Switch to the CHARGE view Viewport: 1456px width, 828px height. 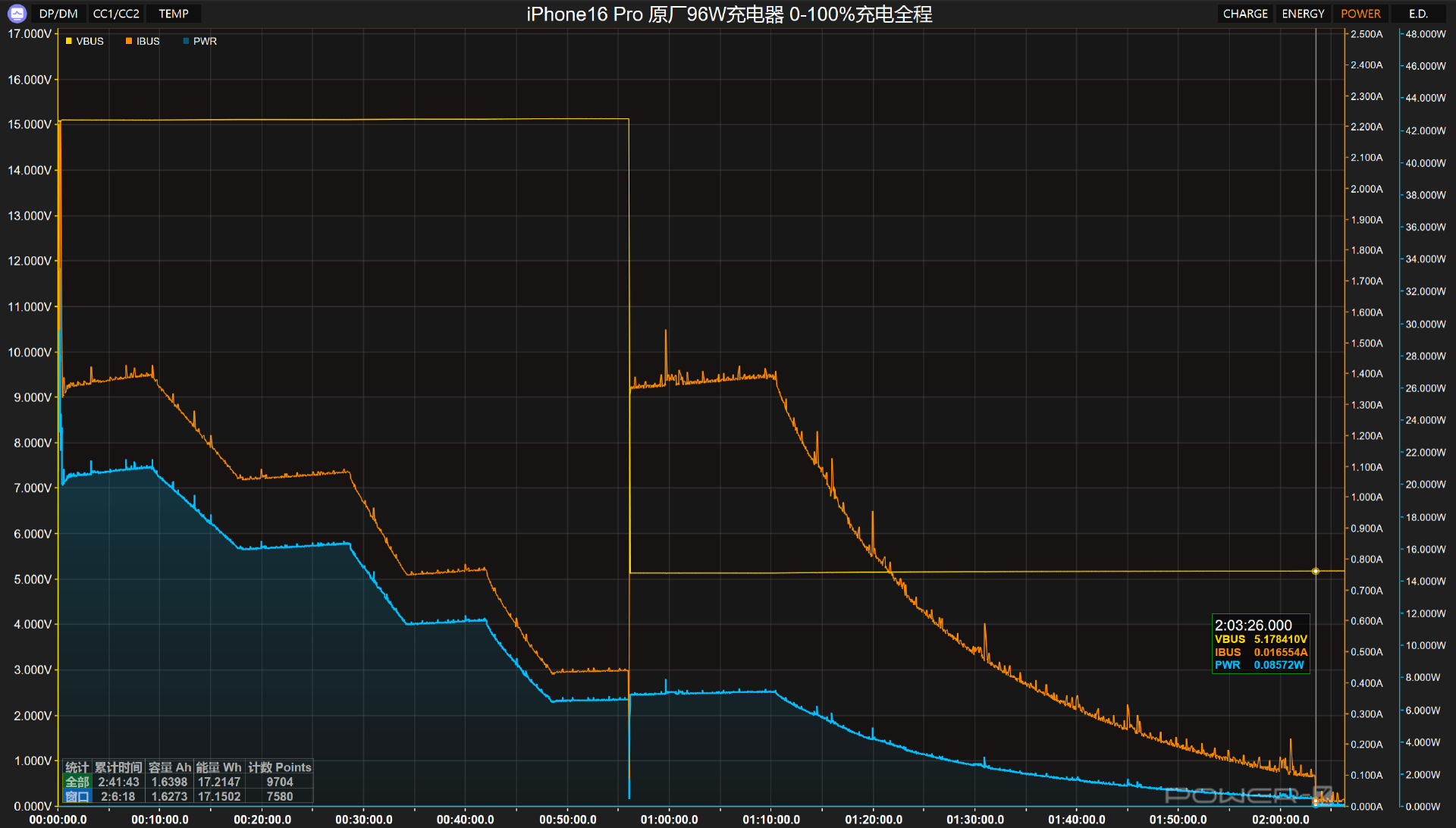[x=1245, y=14]
